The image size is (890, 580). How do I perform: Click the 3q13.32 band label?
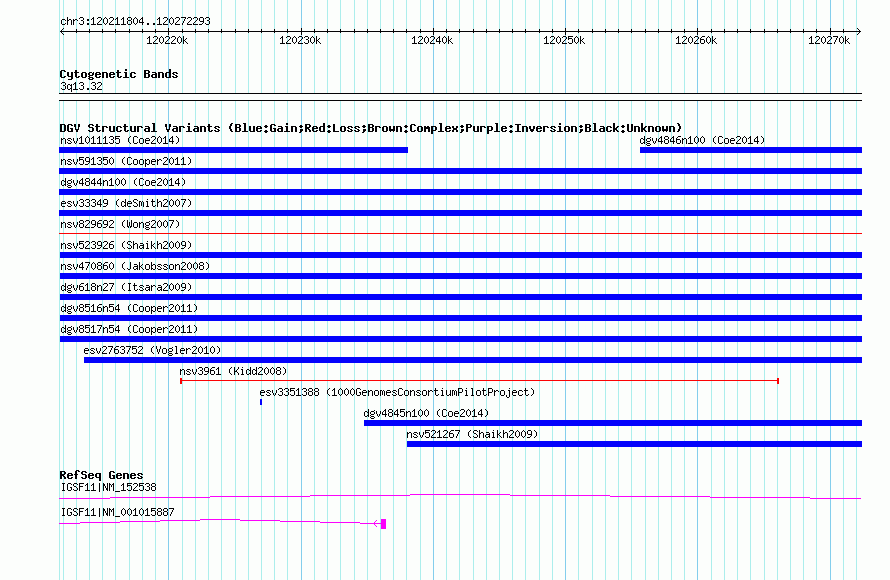[81, 87]
